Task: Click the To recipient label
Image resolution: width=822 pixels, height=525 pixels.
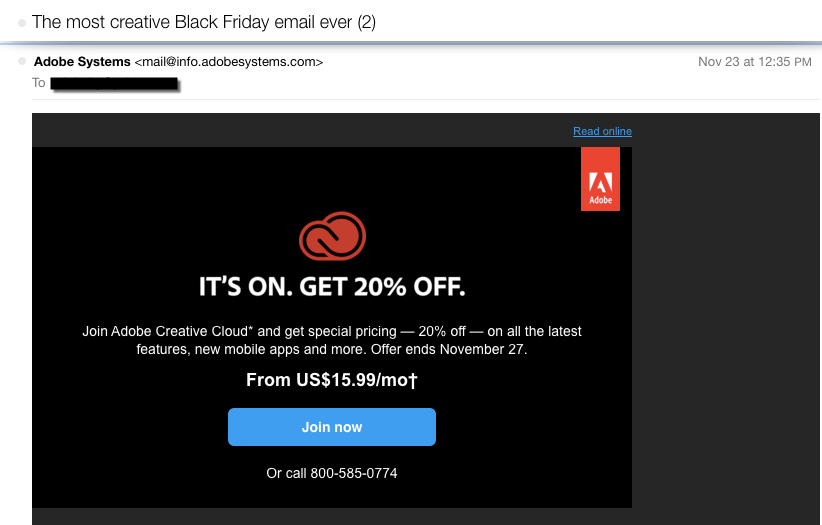Action: click(x=38, y=83)
